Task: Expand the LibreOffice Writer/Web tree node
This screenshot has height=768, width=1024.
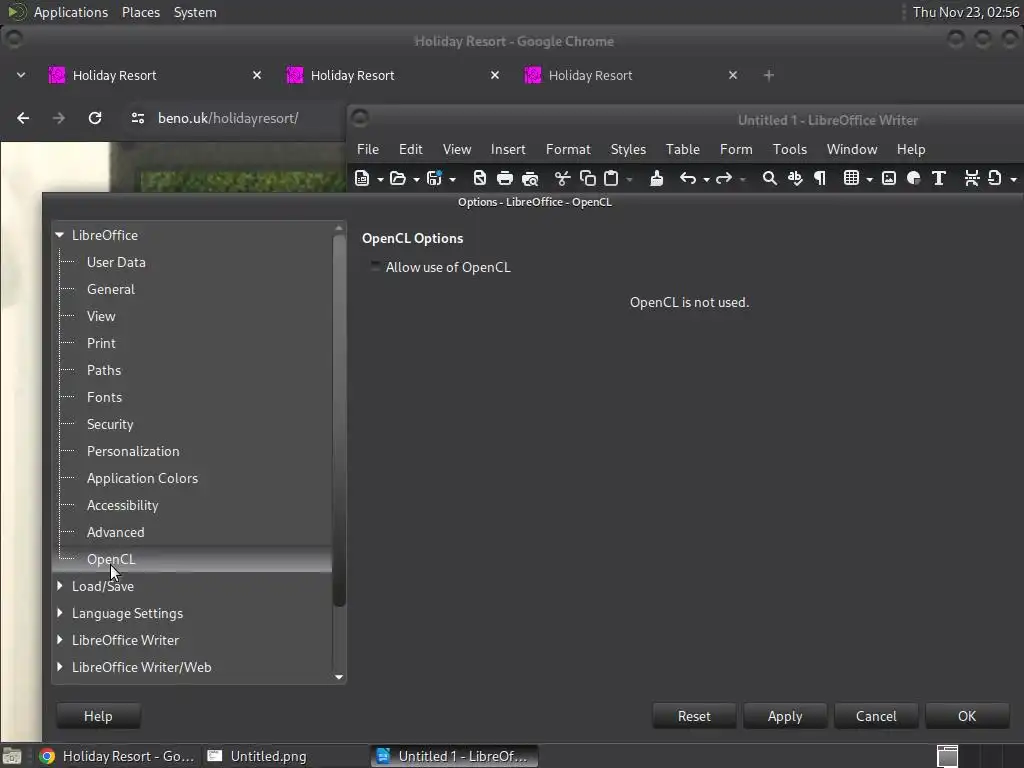Action: coord(59,667)
